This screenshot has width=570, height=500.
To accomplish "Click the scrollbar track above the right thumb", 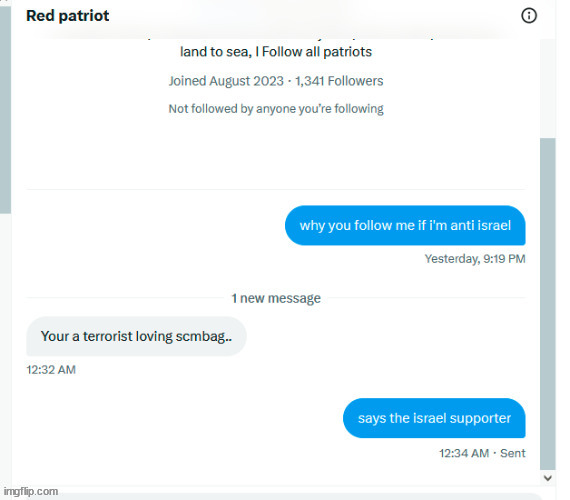I will coord(547,88).
